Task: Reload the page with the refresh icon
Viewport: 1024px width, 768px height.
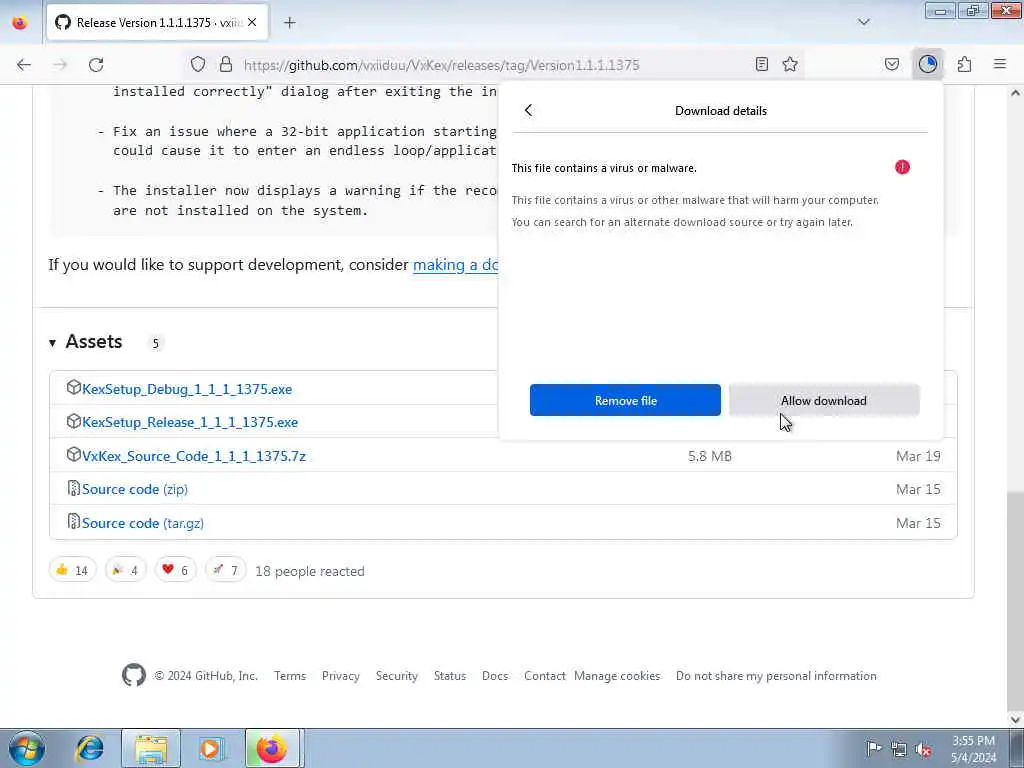Action: pyautogui.click(x=96, y=65)
